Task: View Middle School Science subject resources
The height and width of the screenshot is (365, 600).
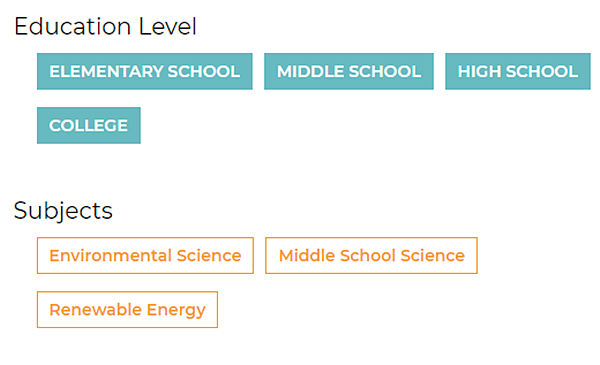Action: (371, 256)
